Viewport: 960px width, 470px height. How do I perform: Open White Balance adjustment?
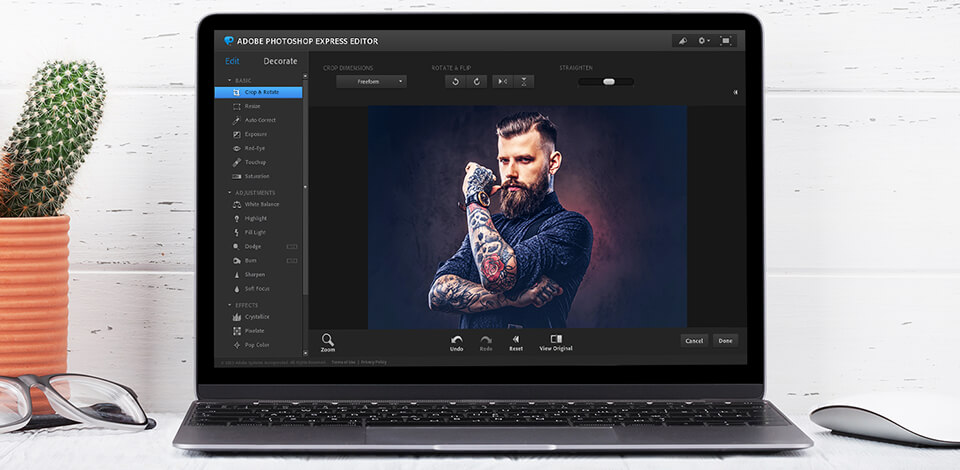coord(256,204)
